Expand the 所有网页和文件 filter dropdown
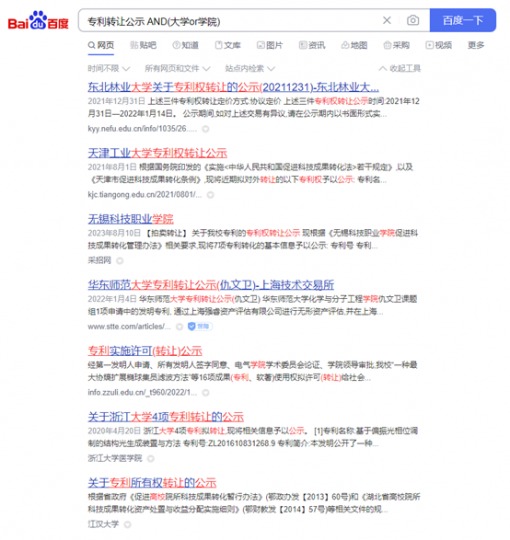Viewport: 510px width, 540px height. pyautogui.click(x=177, y=69)
